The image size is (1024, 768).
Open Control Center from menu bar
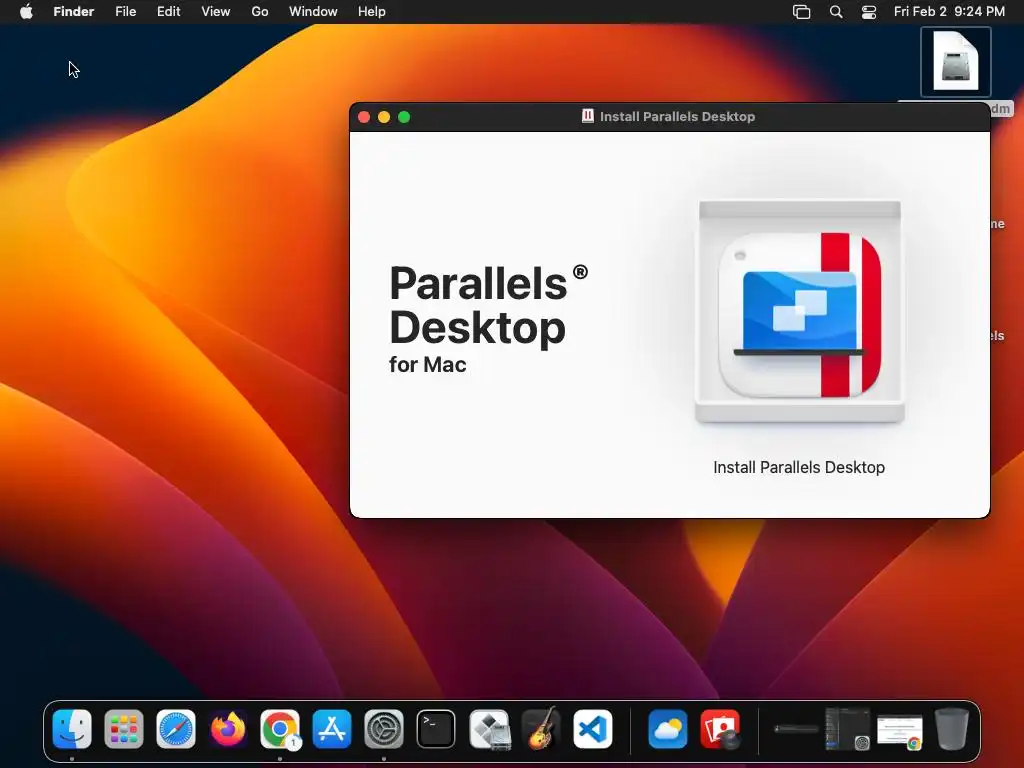[x=869, y=12]
